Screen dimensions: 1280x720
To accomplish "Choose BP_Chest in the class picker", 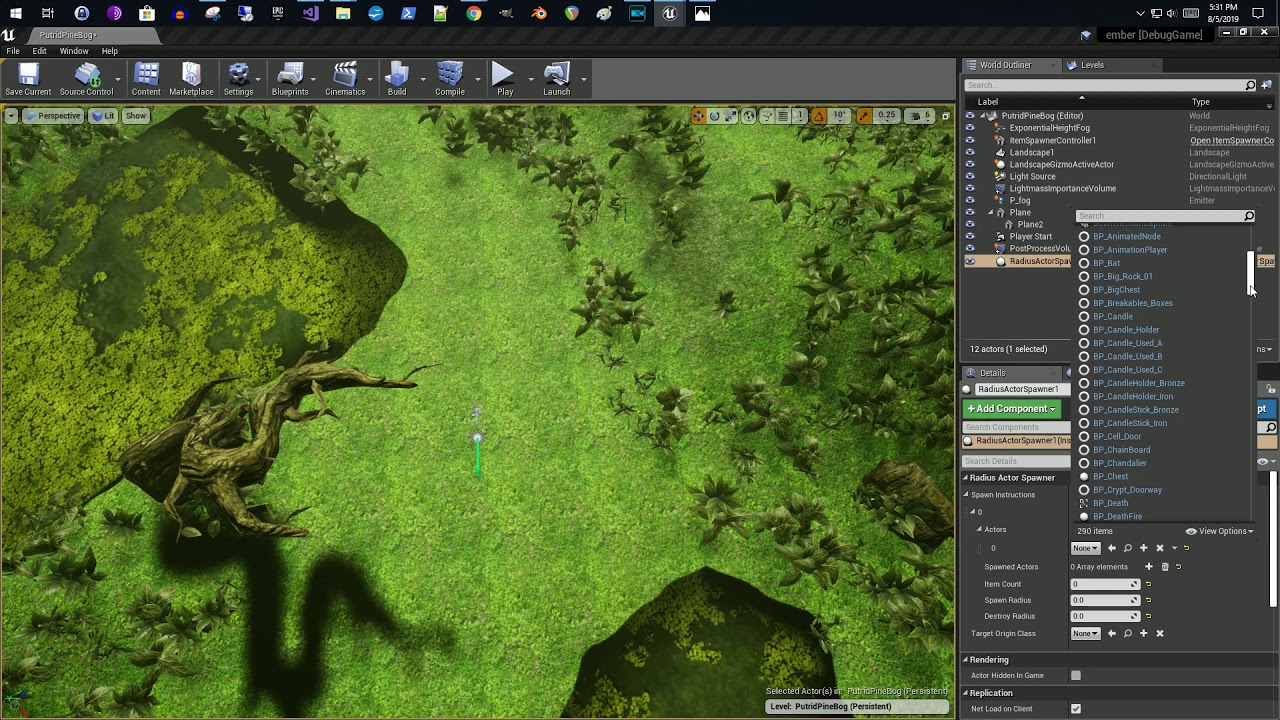I will pos(1110,477).
